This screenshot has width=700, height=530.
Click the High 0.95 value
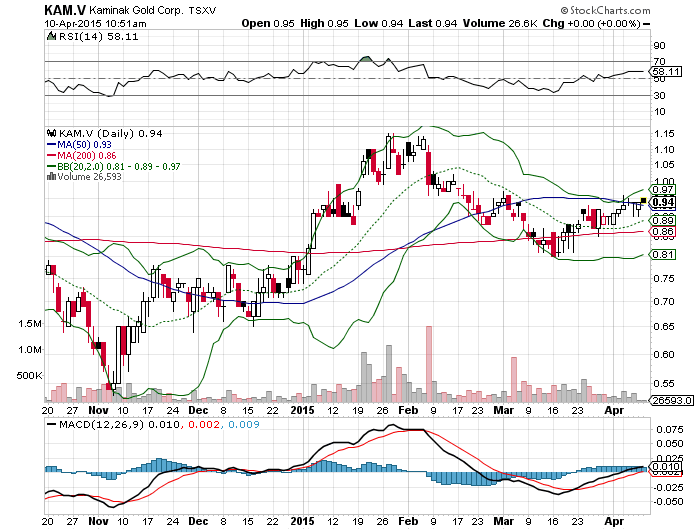(x=324, y=23)
